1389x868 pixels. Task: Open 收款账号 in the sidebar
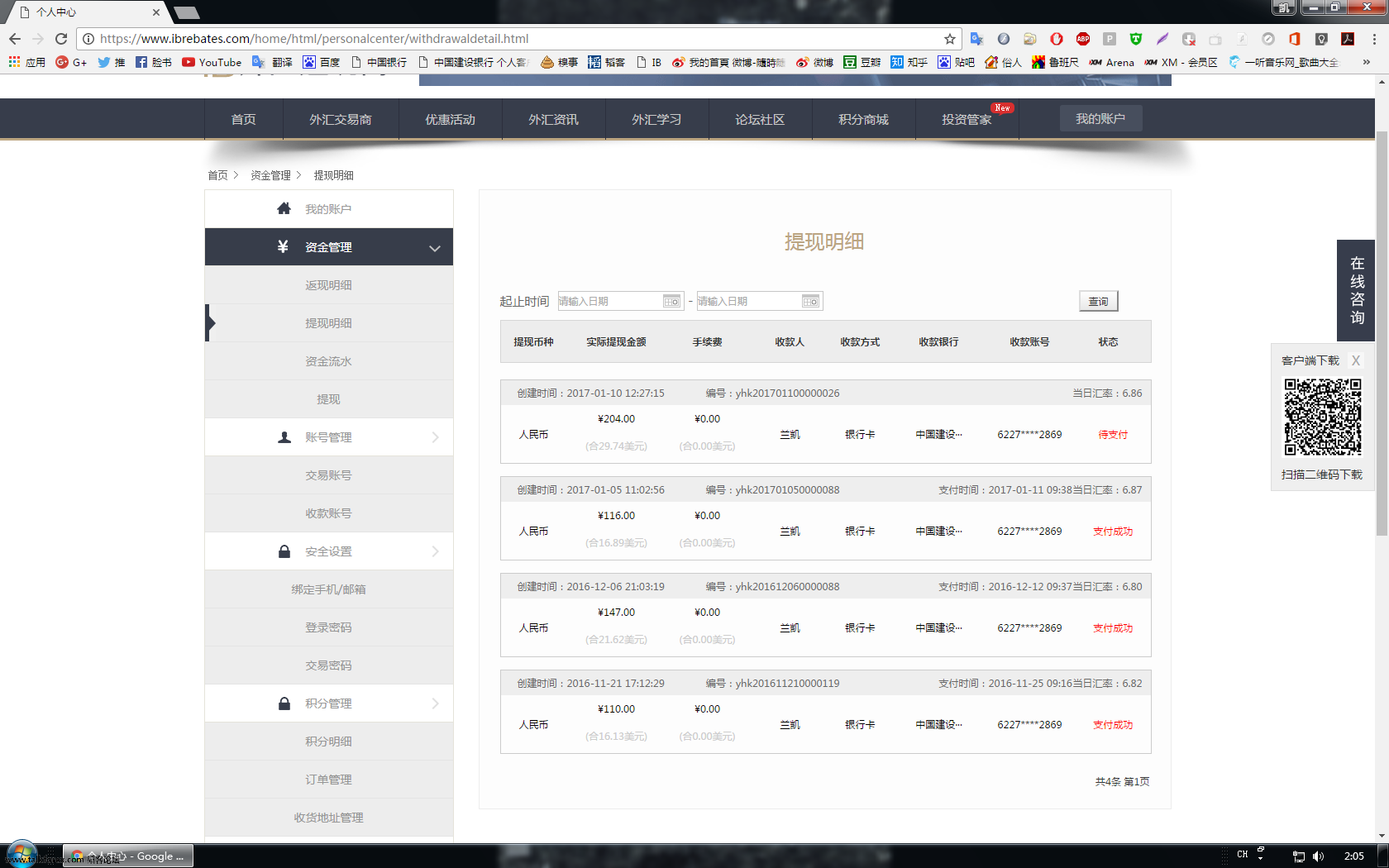[x=329, y=513]
